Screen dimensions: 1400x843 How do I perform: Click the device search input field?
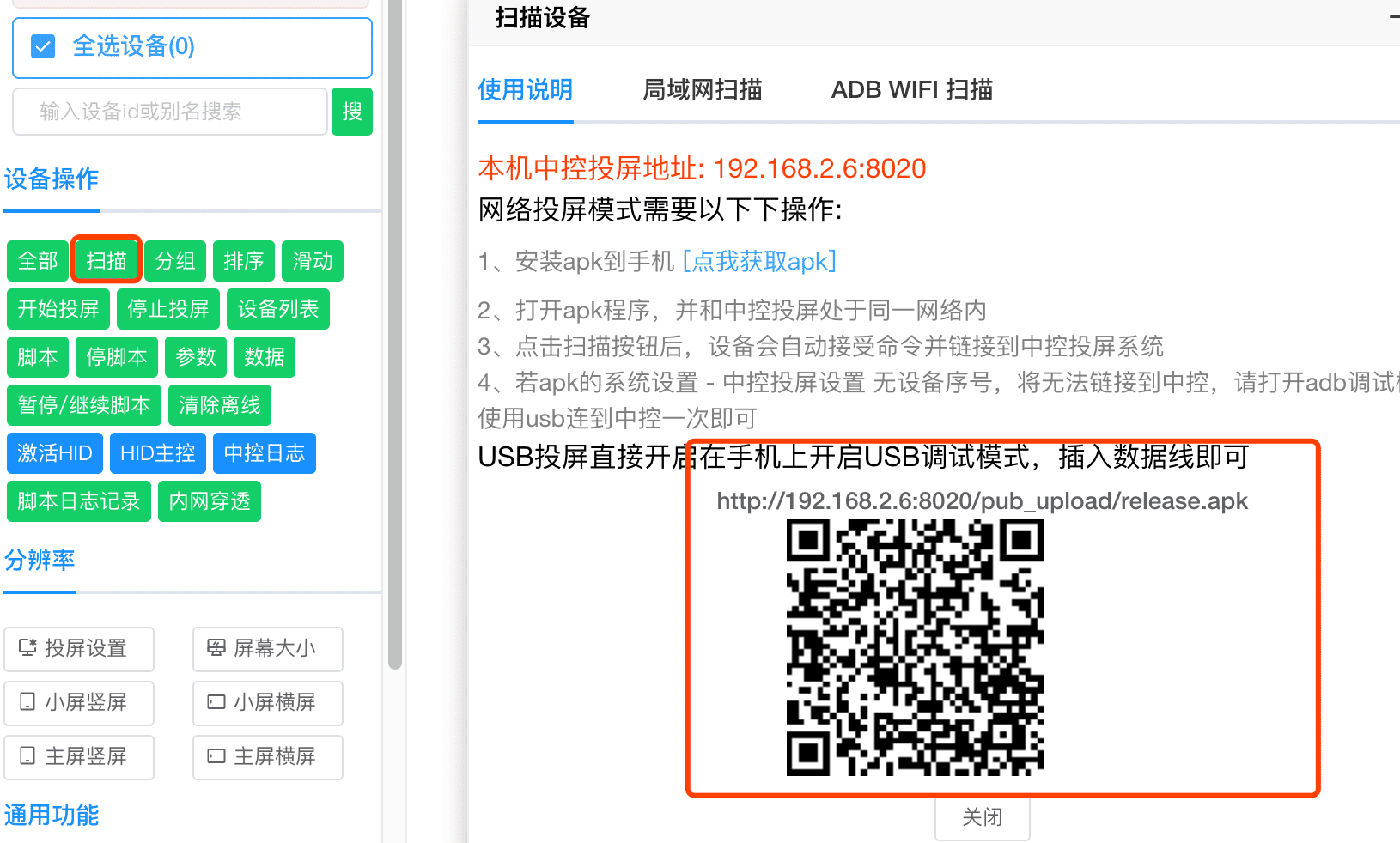coord(170,112)
